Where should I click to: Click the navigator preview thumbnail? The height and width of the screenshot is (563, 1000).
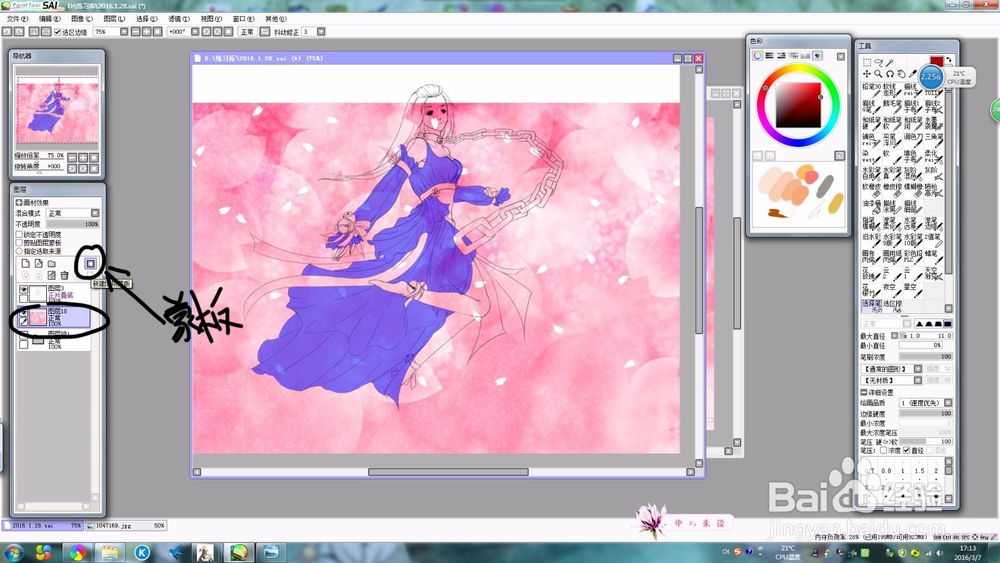pos(57,107)
